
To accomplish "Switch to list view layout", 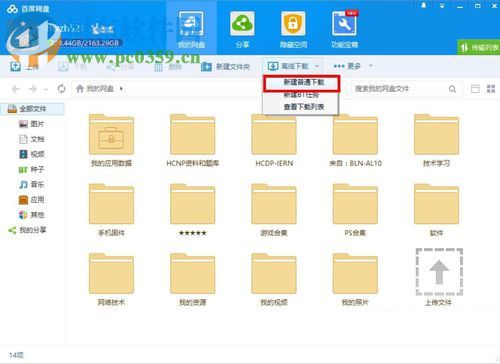I will tap(475, 89).
